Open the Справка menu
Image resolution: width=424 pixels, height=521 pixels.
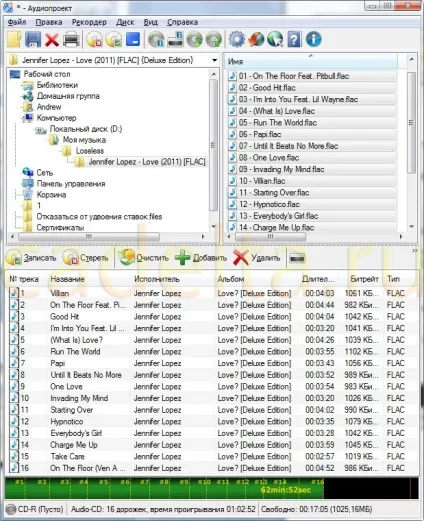pyautogui.click(x=182, y=22)
